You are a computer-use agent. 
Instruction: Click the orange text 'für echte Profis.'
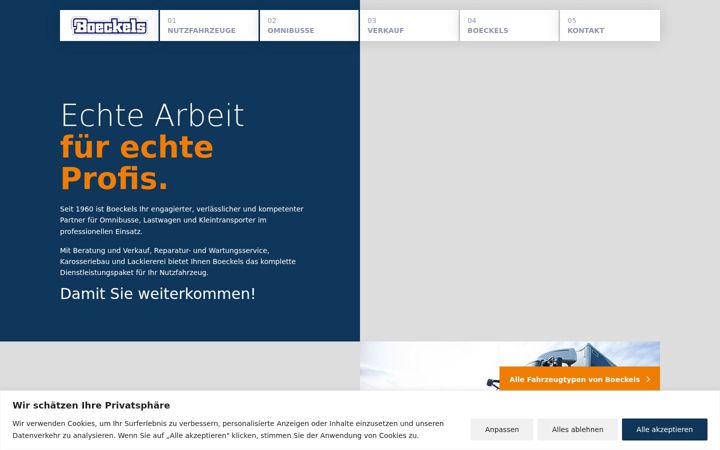point(137,163)
